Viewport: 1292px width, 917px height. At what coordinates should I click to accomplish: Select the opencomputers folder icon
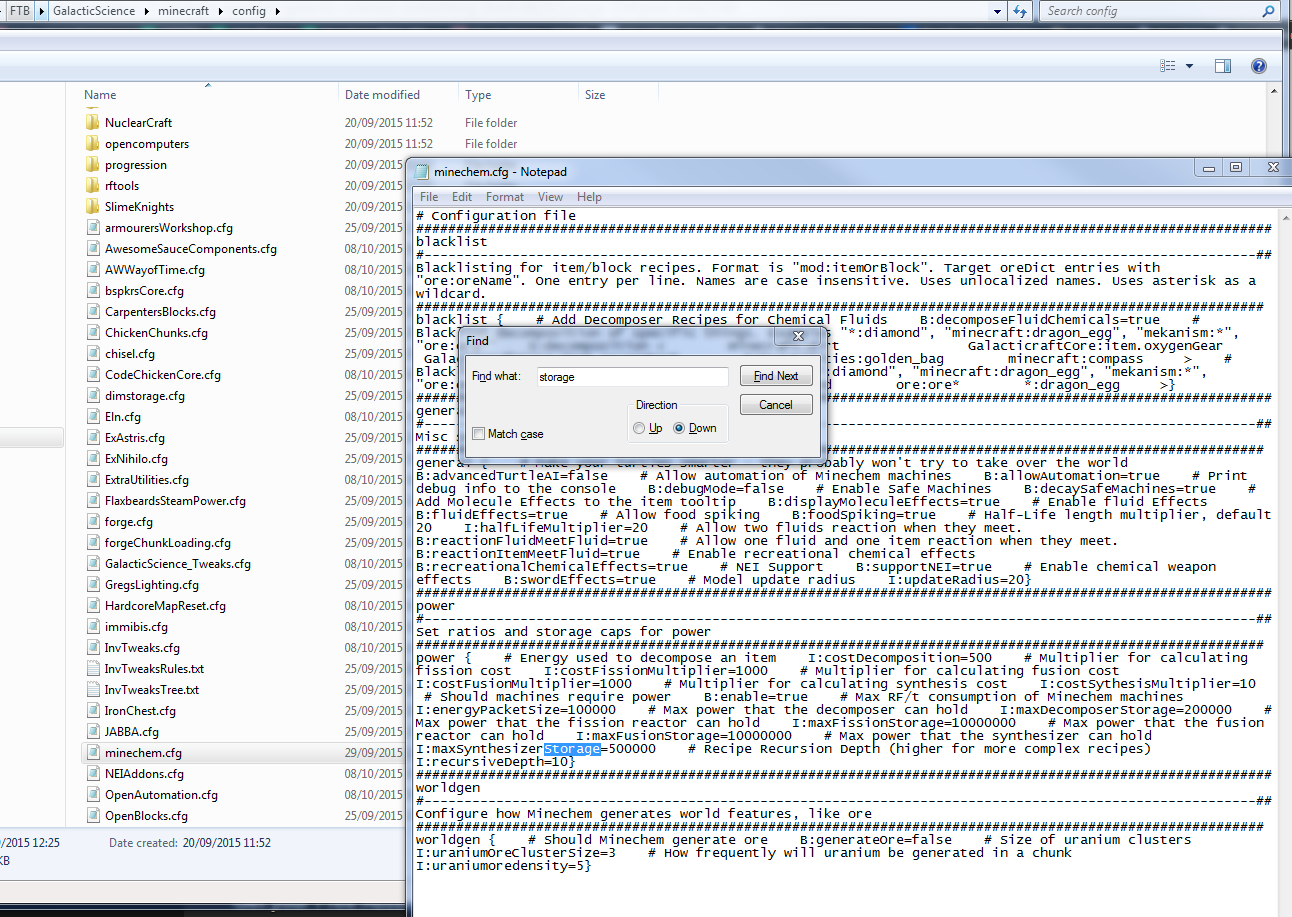tap(92, 144)
